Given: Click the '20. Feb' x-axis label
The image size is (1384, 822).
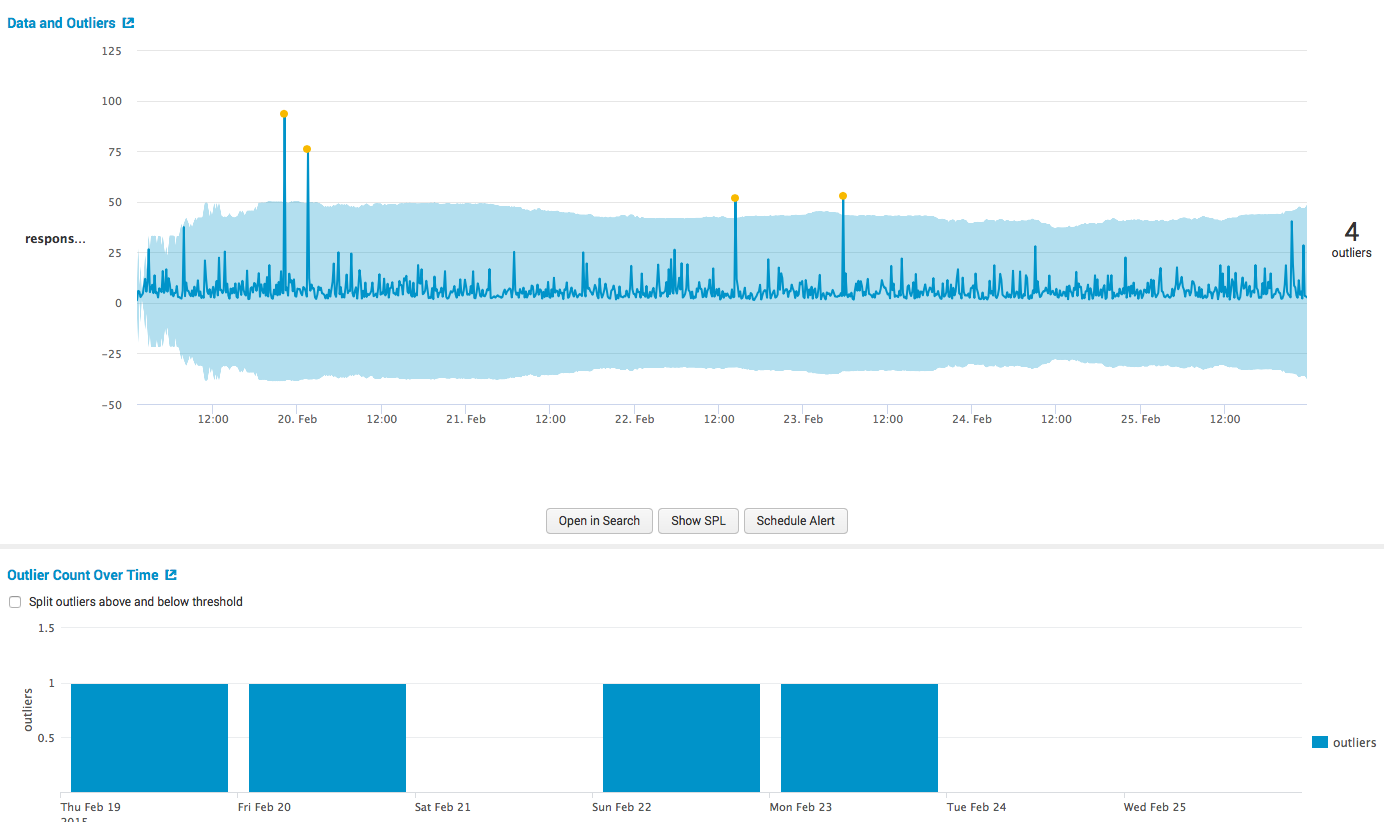Looking at the screenshot, I should point(297,419).
